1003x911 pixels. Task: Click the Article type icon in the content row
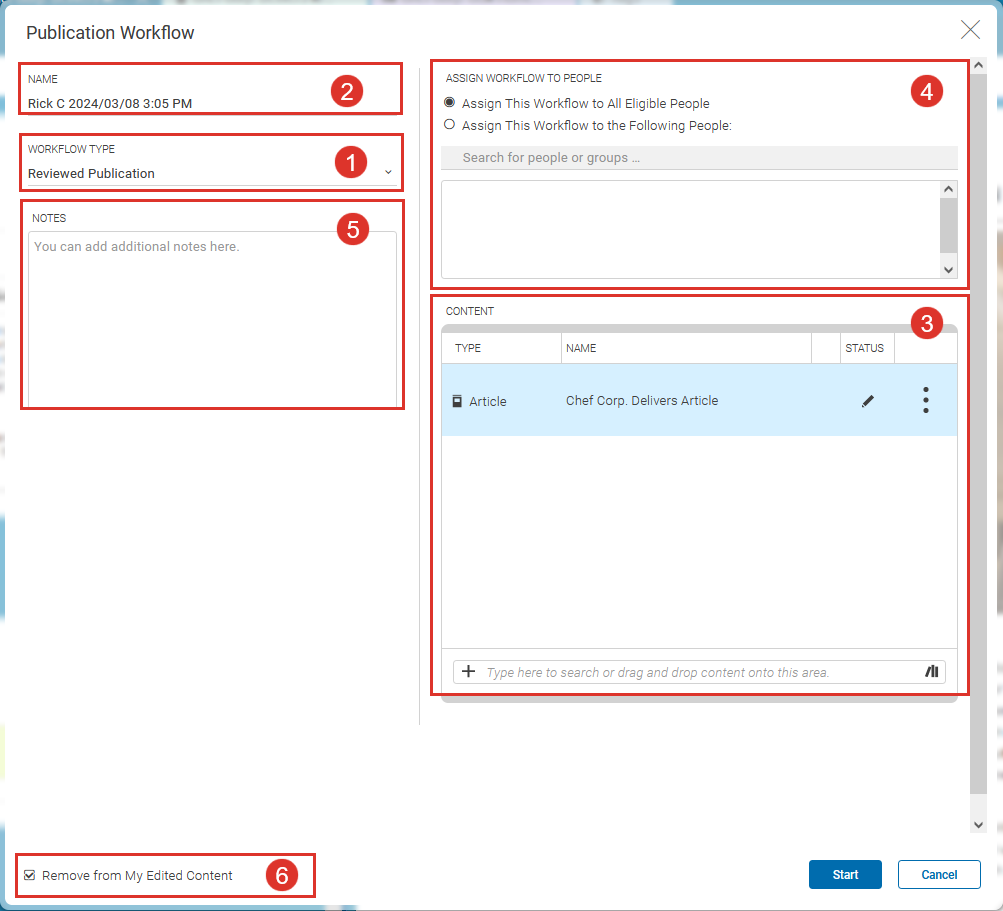455,400
